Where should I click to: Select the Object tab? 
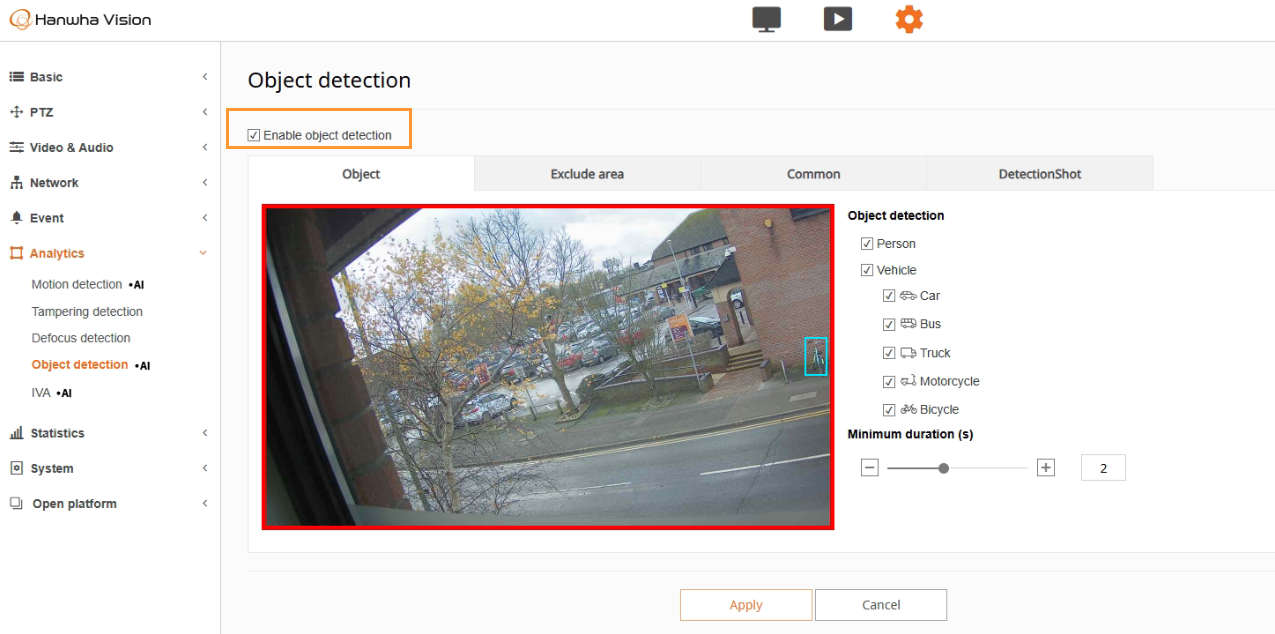[361, 173]
